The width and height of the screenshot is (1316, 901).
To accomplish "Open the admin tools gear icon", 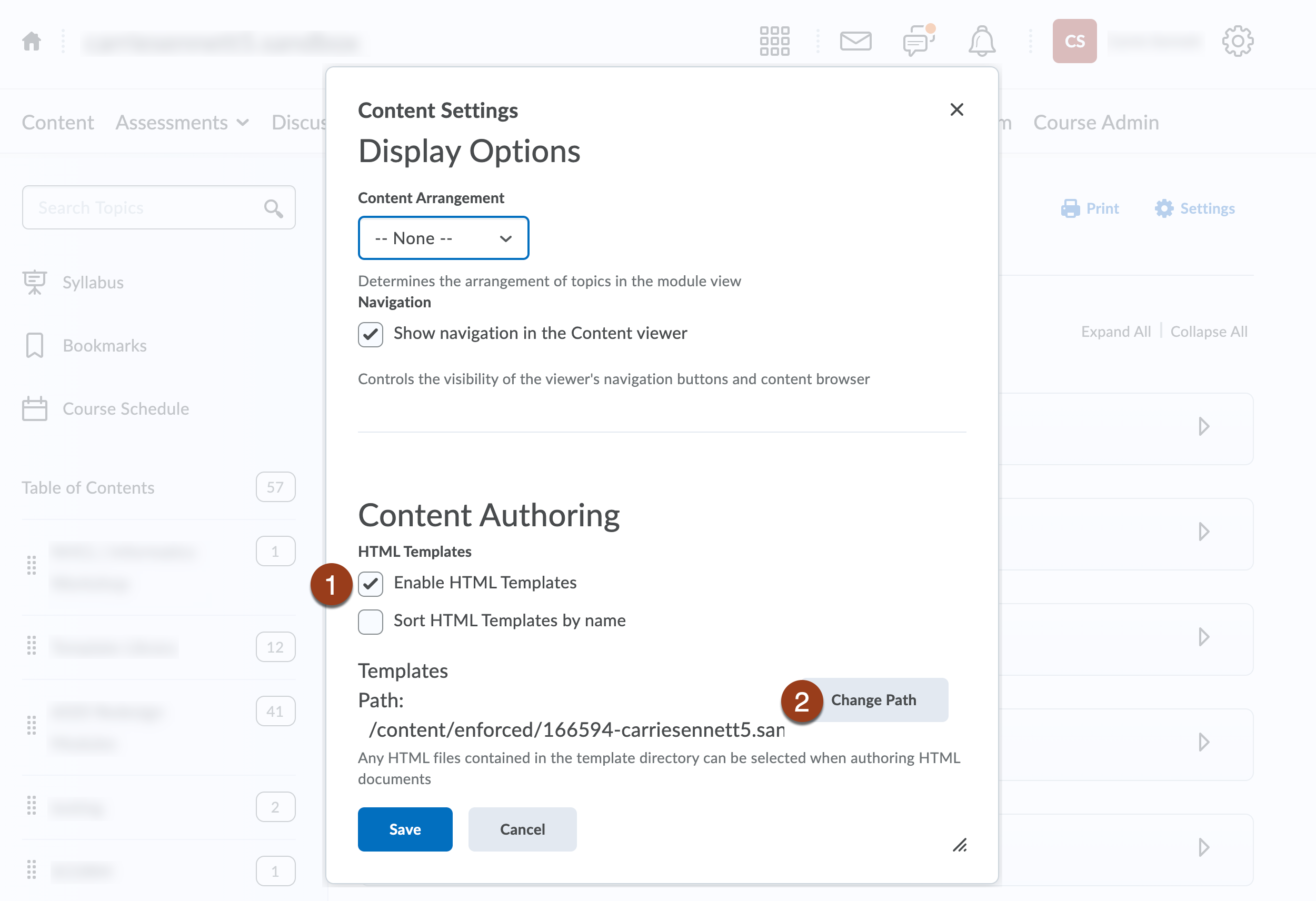I will pos(1237,42).
